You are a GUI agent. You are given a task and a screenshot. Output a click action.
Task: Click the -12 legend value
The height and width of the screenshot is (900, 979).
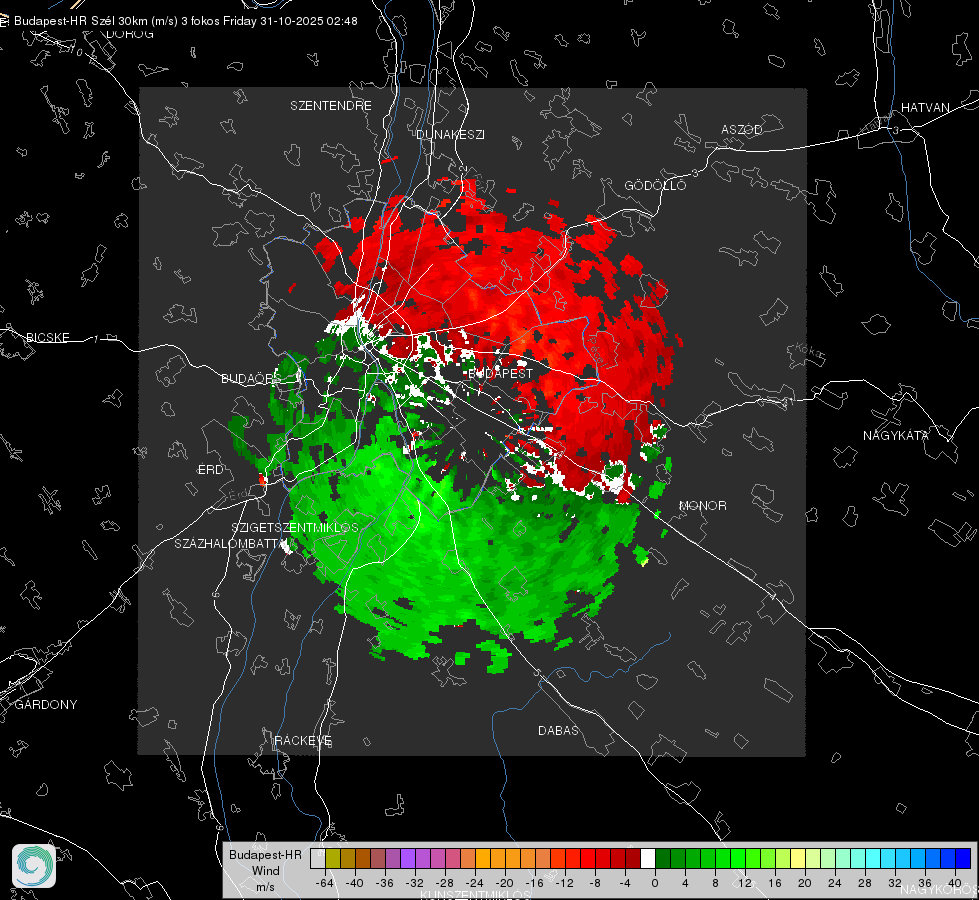564,883
